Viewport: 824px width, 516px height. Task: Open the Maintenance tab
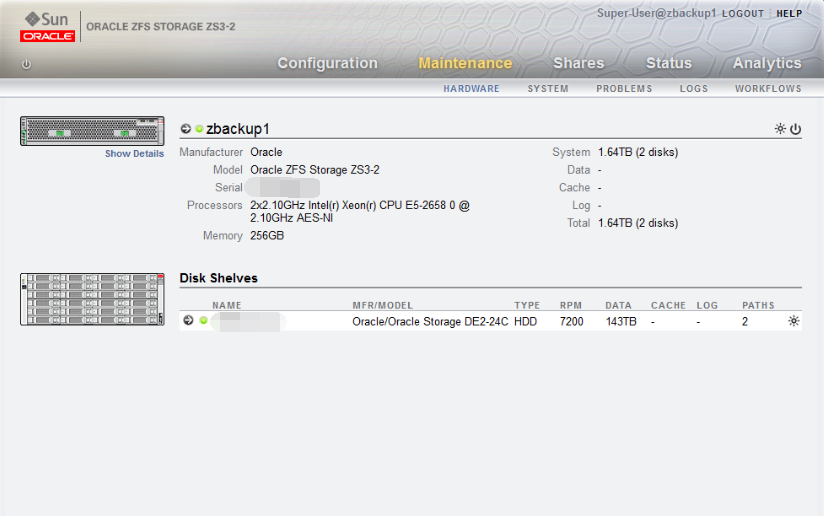(x=465, y=63)
